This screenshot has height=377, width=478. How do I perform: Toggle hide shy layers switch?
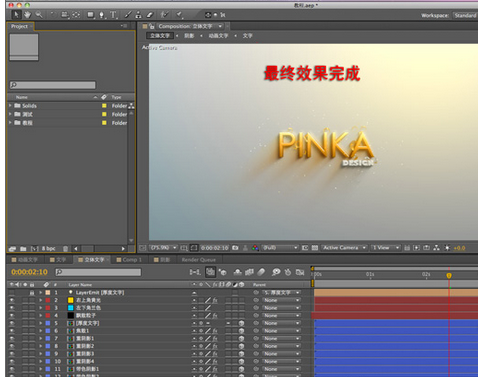(x=237, y=272)
